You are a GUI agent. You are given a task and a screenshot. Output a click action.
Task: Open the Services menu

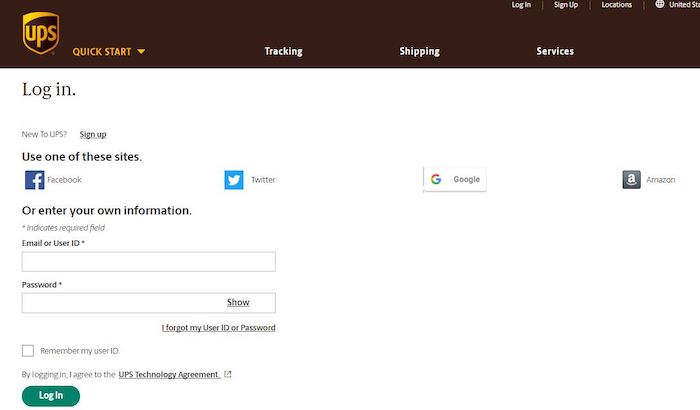pyautogui.click(x=555, y=51)
